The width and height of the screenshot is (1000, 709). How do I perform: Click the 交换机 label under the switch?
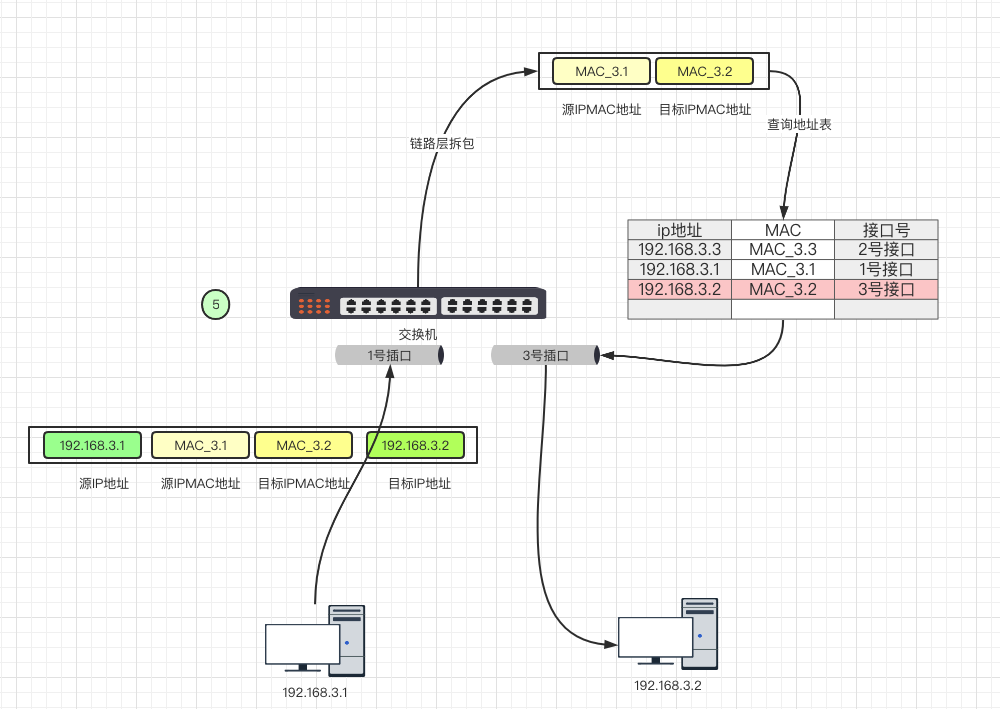click(418, 334)
